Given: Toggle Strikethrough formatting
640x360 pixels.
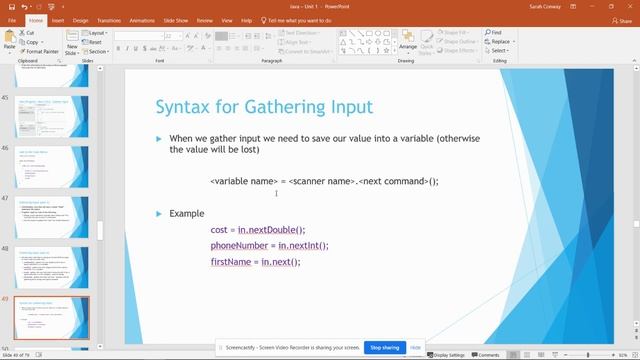Looking at the screenshot, I should click(x=153, y=49).
